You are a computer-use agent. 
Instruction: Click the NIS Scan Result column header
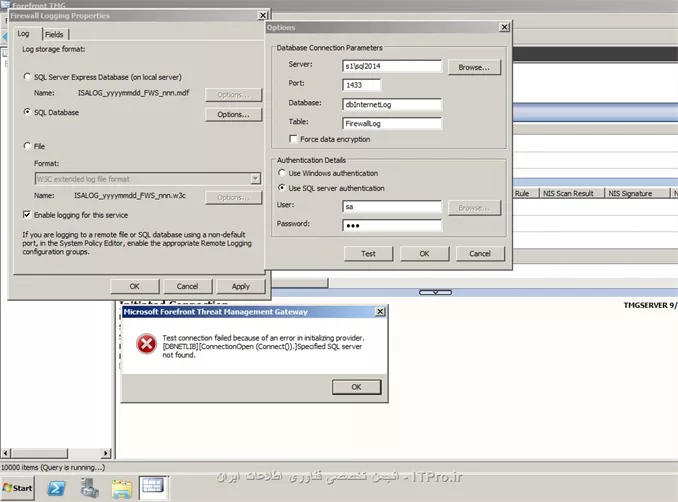tap(572, 193)
